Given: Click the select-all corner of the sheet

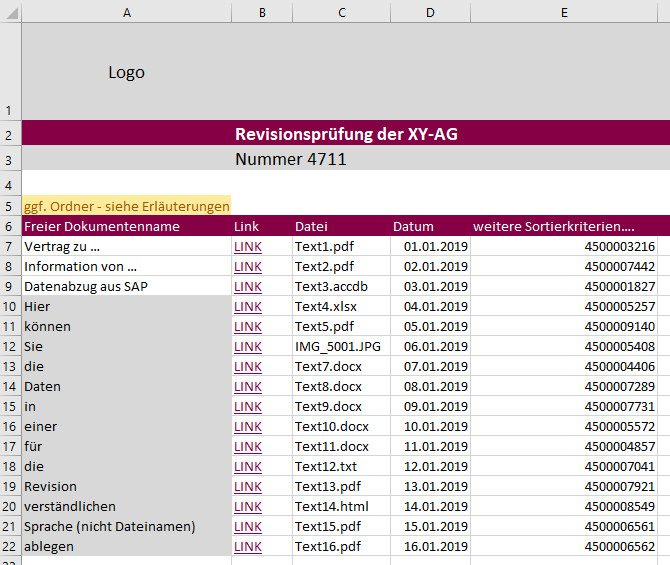Looking at the screenshot, I should tap(10, 11).
